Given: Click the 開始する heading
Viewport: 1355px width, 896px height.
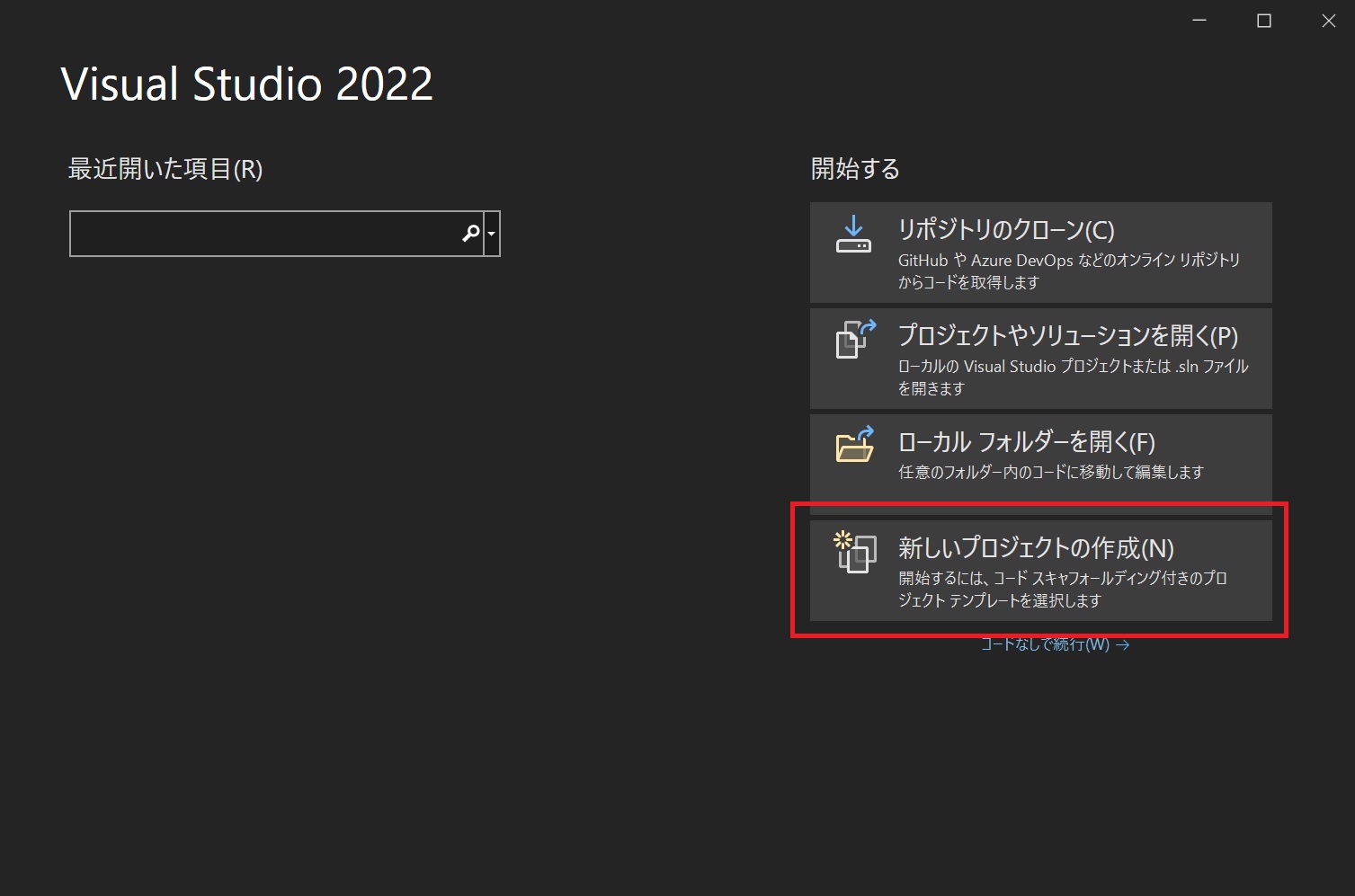Looking at the screenshot, I should click(x=855, y=169).
